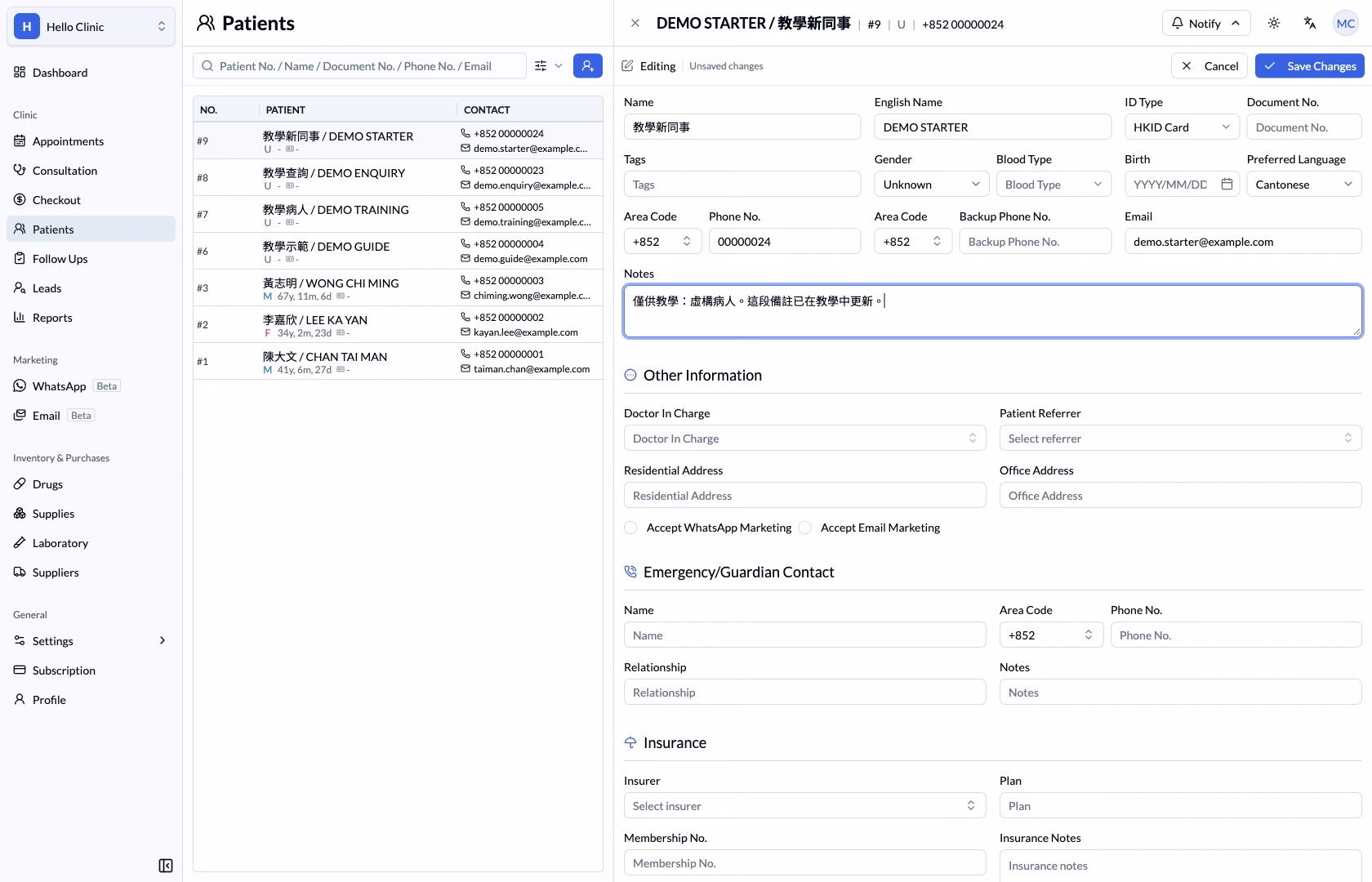Click the bell icon in Notify button

tap(1178, 24)
